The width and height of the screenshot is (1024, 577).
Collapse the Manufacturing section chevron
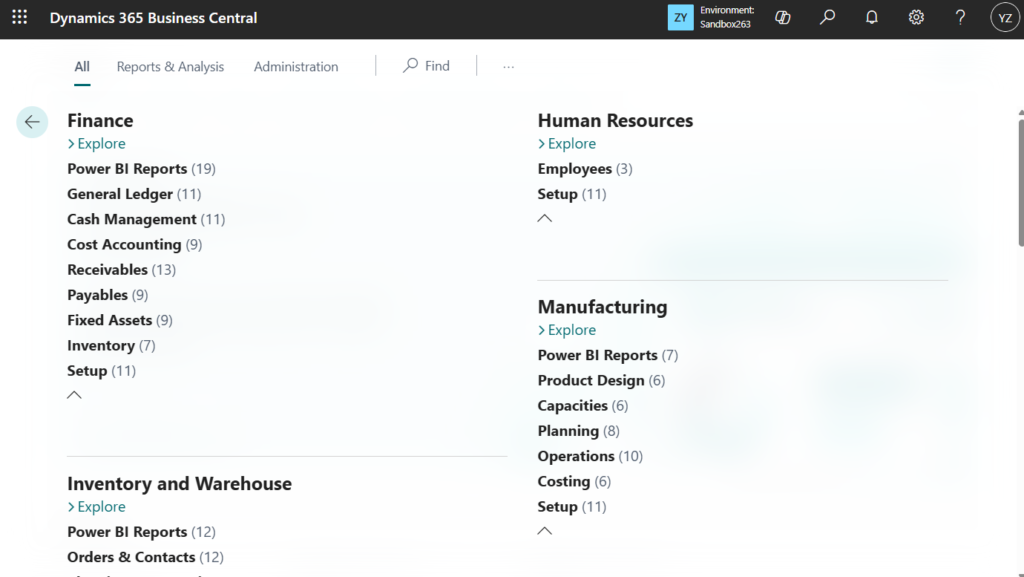coord(545,531)
